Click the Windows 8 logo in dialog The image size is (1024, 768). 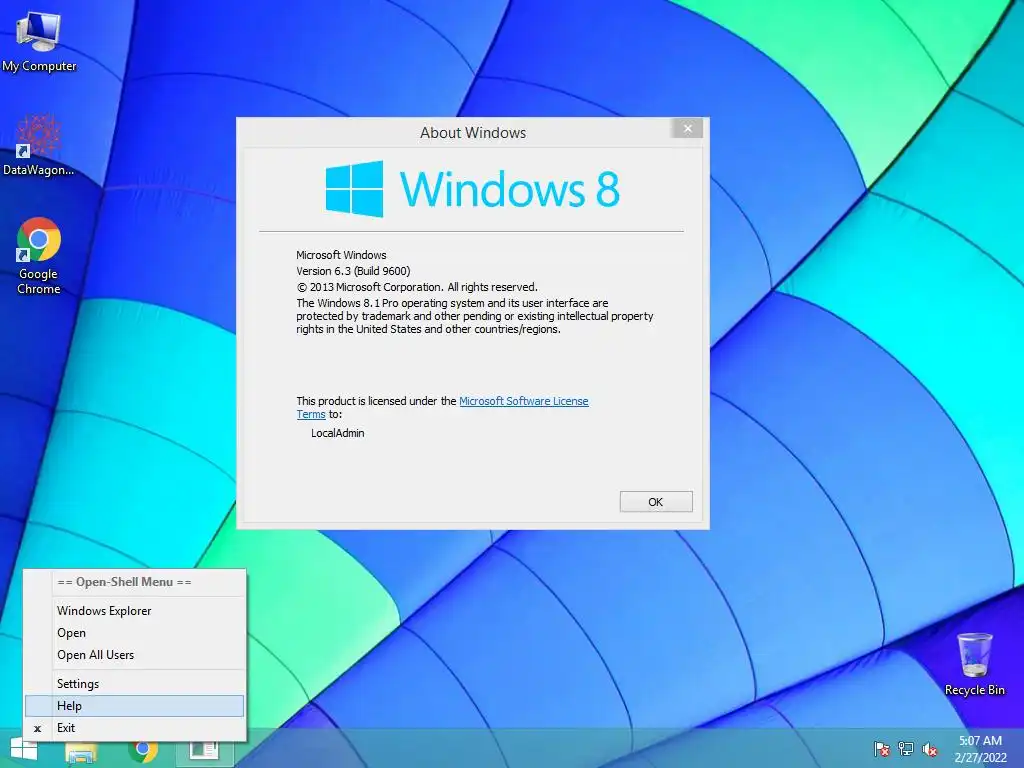[472, 189]
